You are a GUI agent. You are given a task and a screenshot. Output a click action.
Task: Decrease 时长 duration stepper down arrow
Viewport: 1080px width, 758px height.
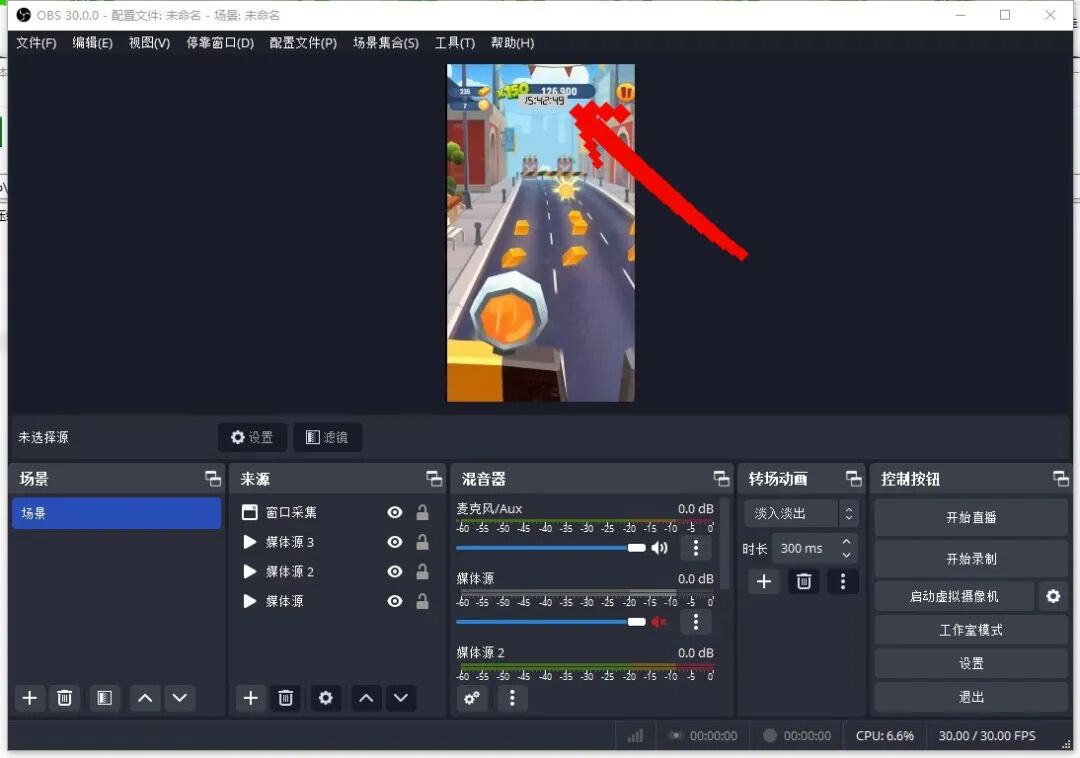tap(847, 555)
